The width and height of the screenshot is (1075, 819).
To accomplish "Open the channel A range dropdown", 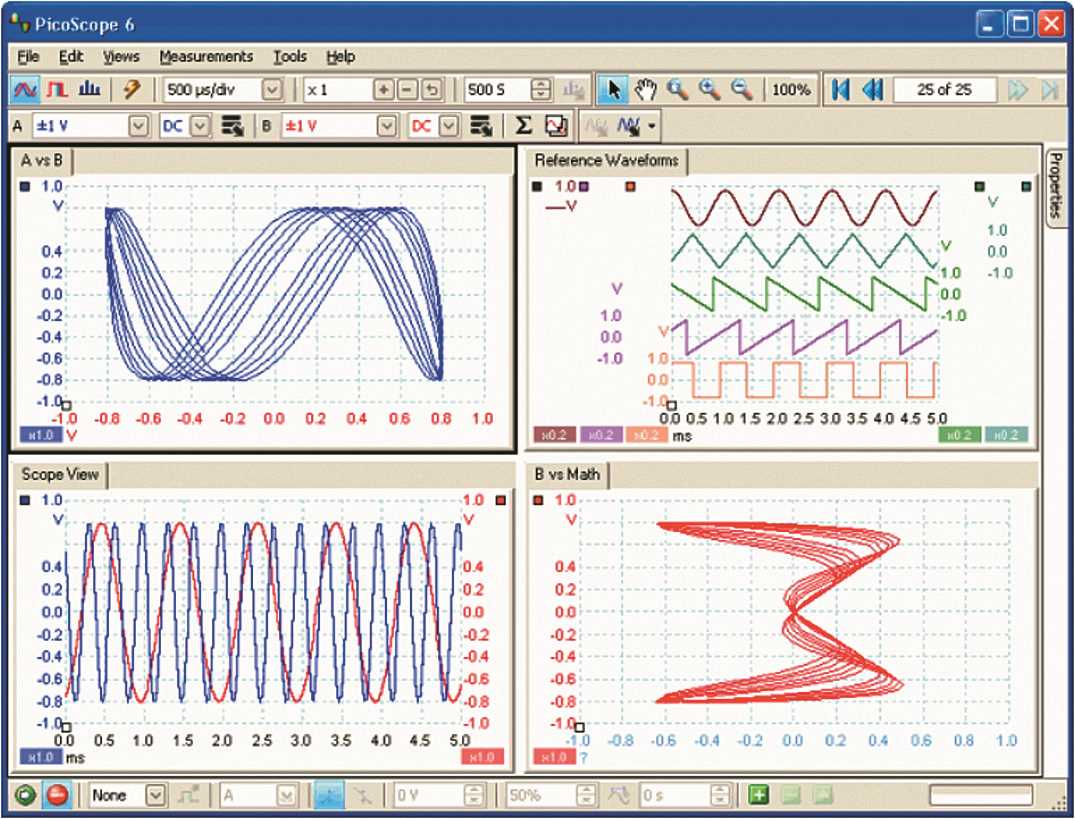I will 137,125.
